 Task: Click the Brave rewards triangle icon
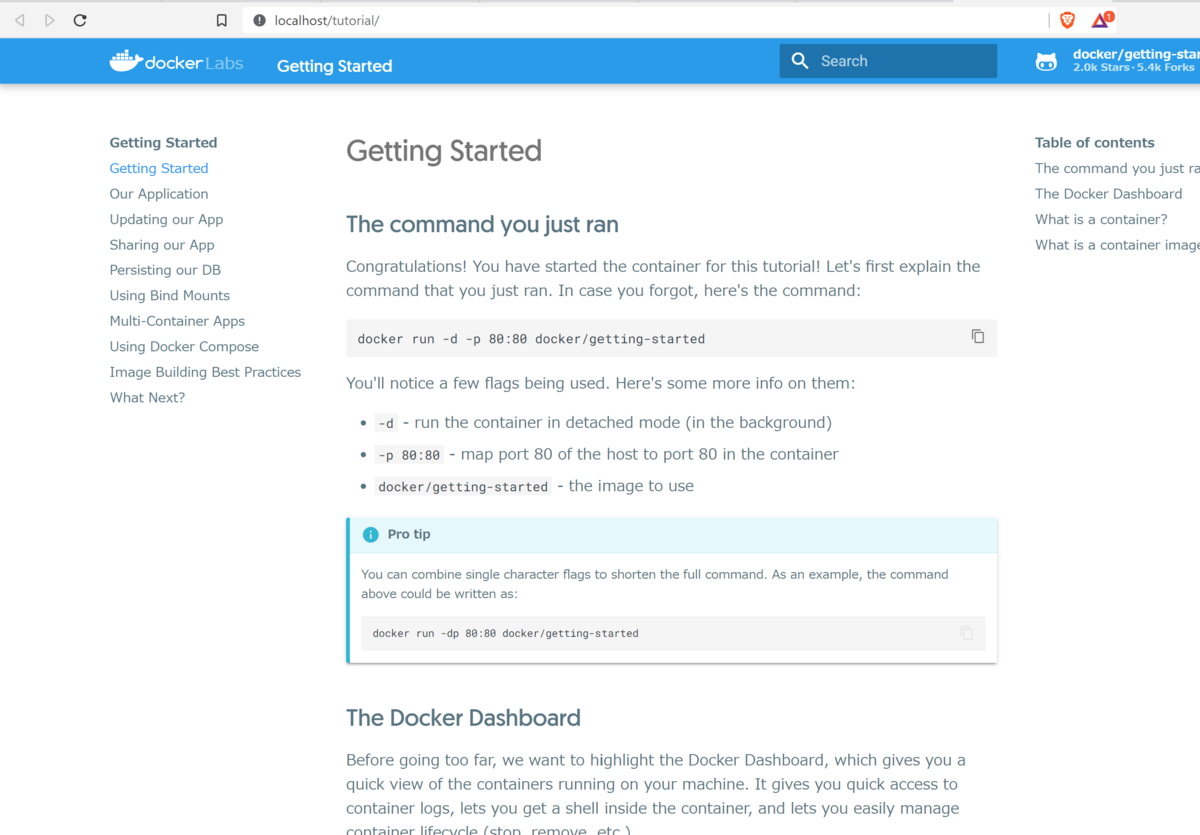pos(1101,20)
